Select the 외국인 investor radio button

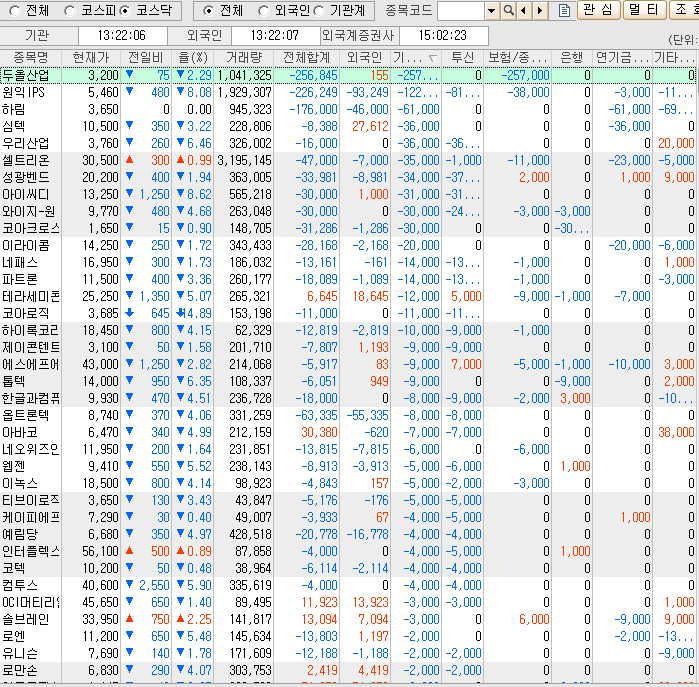click(263, 11)
